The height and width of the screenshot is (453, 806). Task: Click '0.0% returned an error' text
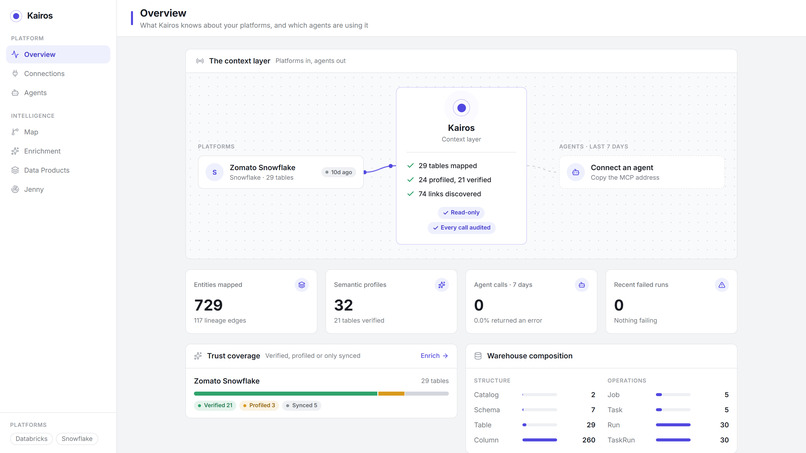click(508, 320)
